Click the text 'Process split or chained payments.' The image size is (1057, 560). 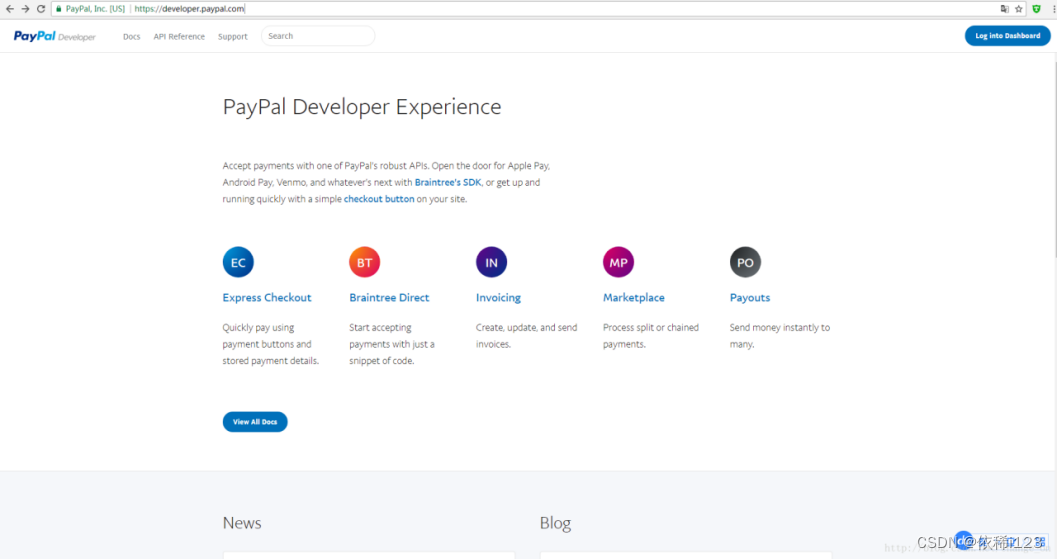click(x=651, y=336)
